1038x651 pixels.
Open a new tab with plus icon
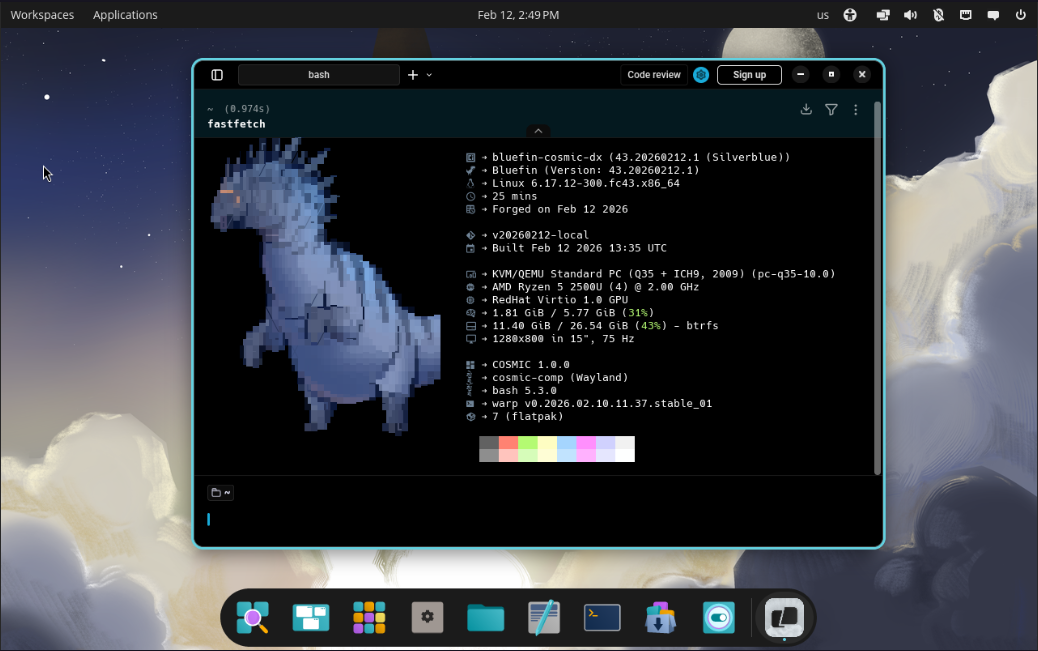(x=413, y=75)
